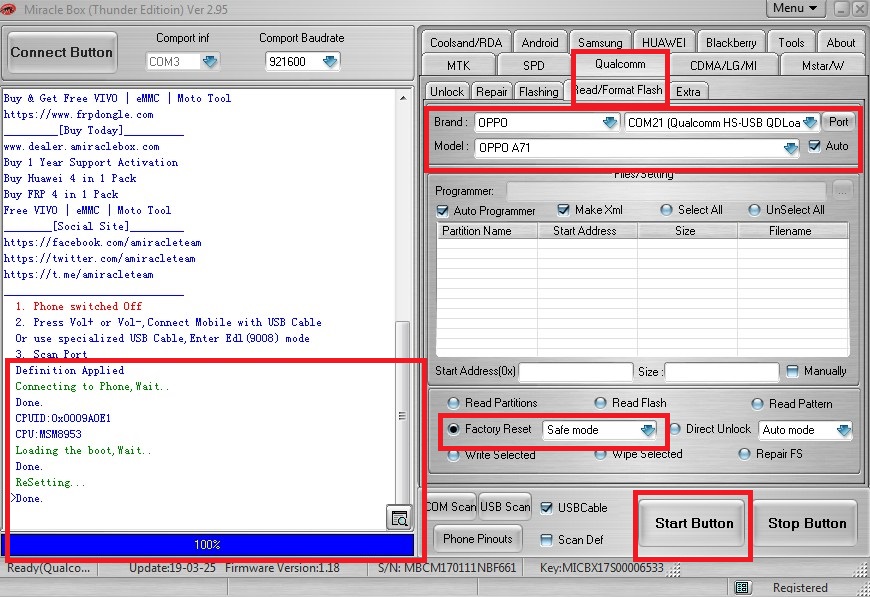The image size is (870, 597).
Task: Click the Start Address(0x) input field
Action: click(575, 372)
